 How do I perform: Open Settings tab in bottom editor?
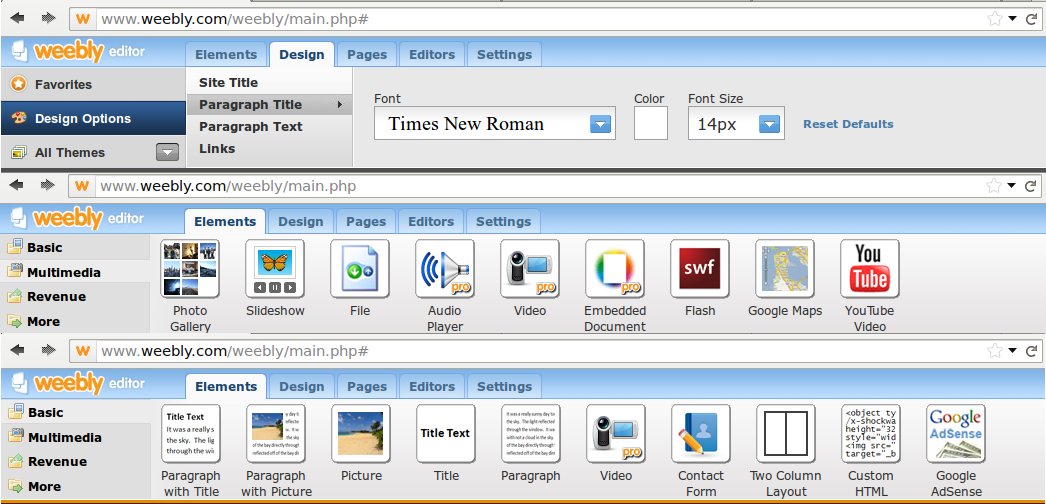(x=504, y=387)
